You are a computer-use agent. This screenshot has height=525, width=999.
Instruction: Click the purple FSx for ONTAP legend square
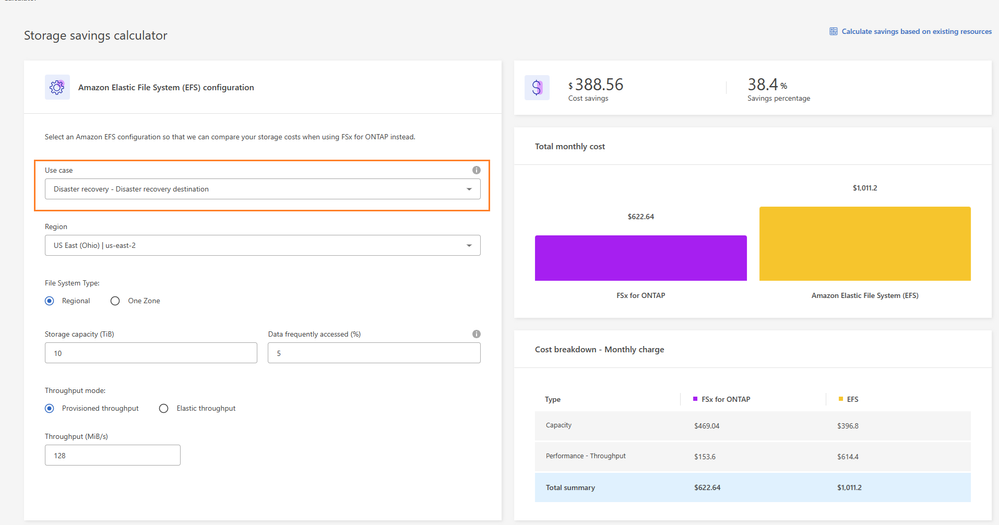point(695,399)
